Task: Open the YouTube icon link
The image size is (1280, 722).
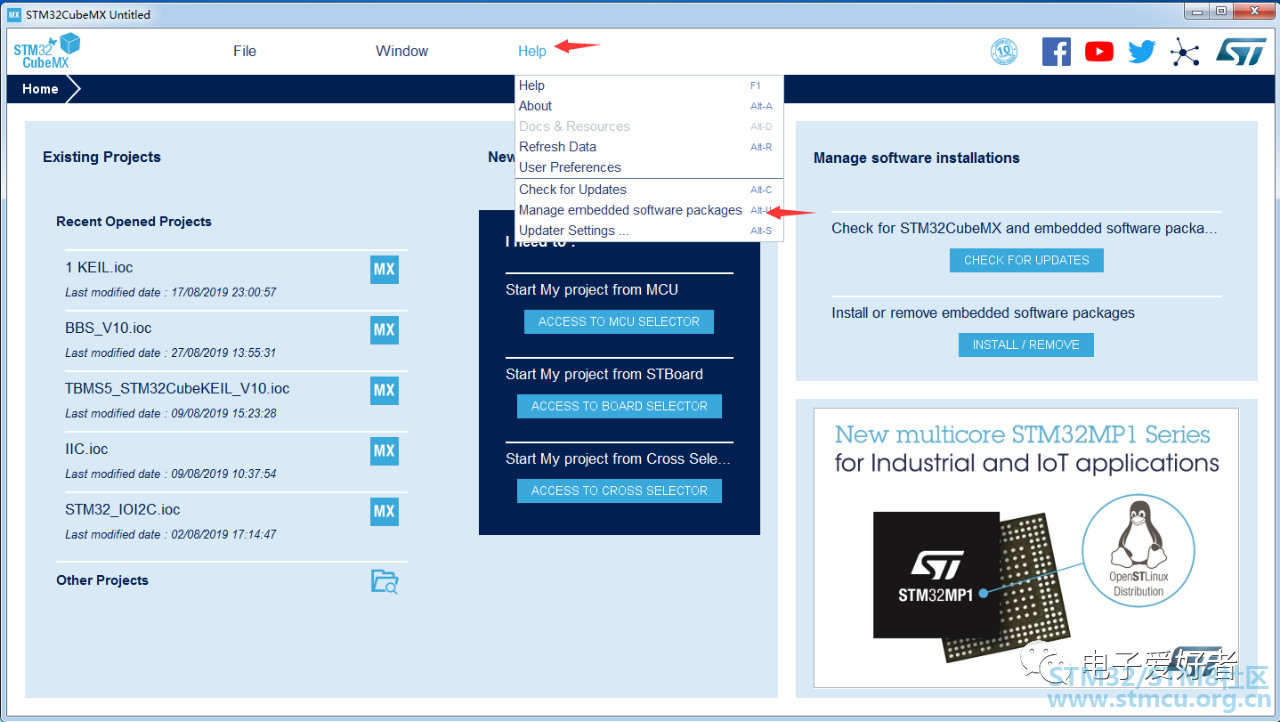Action: [x=1099, y=51]
